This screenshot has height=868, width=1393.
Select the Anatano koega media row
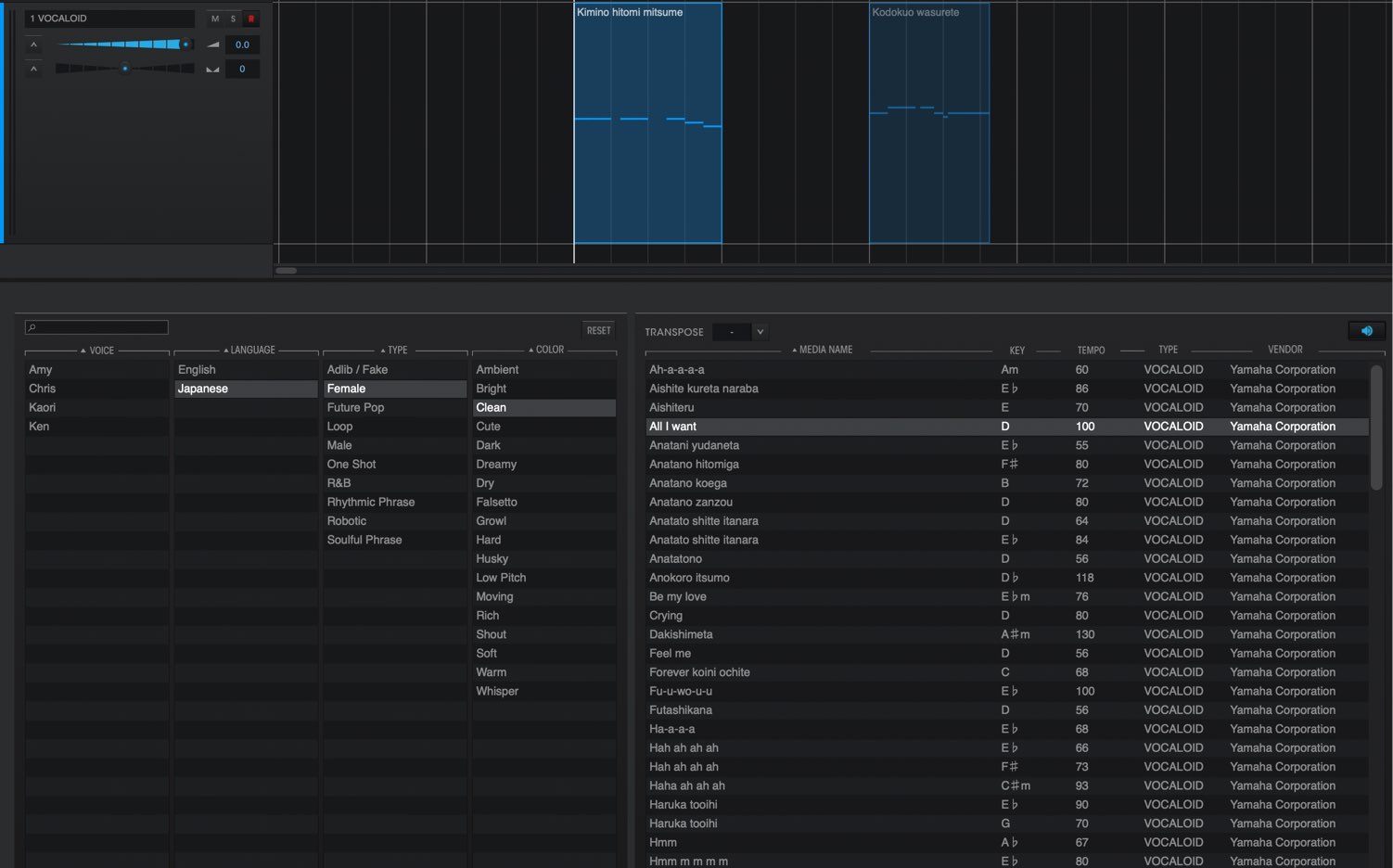tap(1007, 483)
